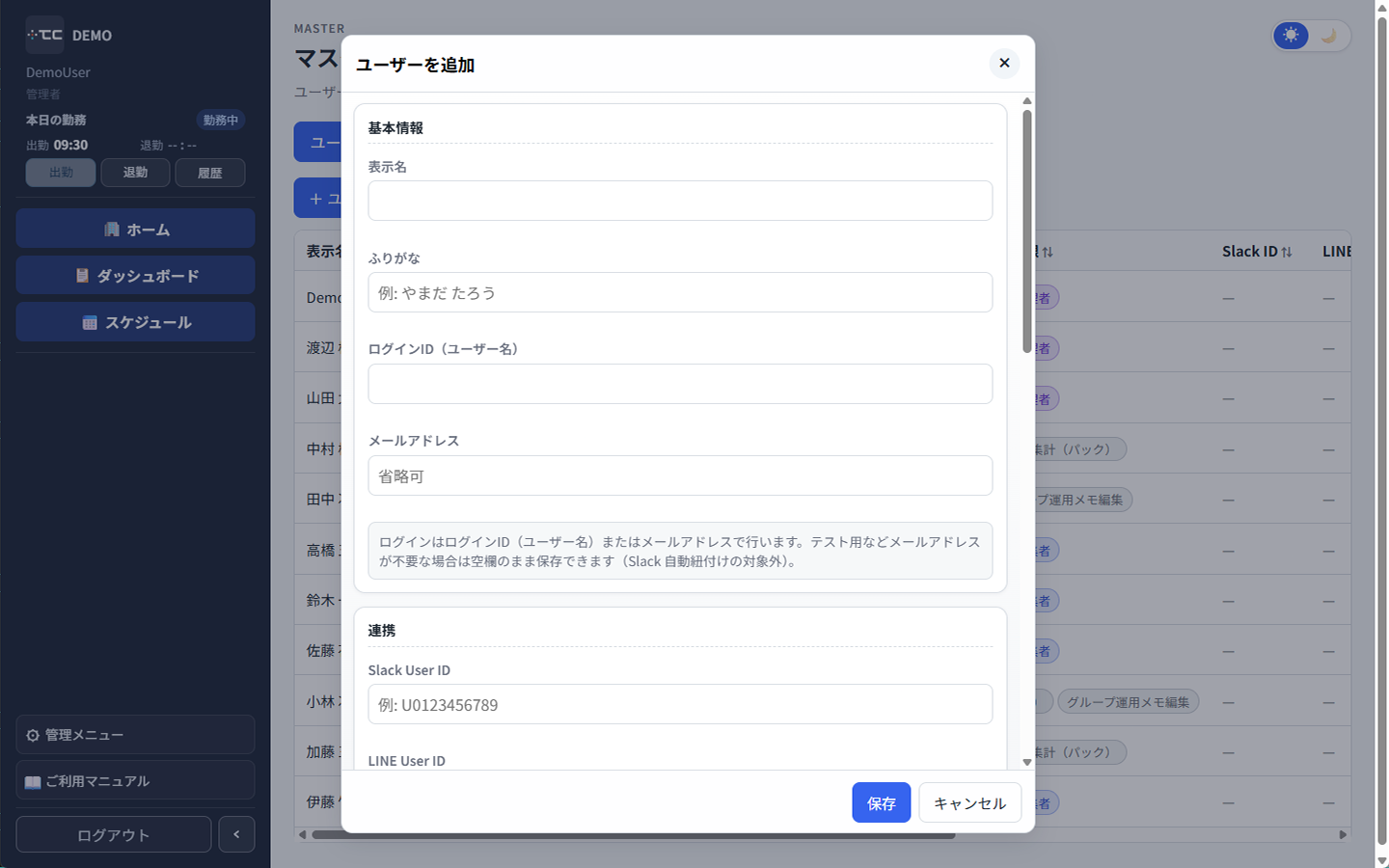Image resolution: width=1389 pixels, height=868 pixels.
Task: Click the ご利用マニュアル book icon
Action: pyautogui.click(x=33, y=781)
